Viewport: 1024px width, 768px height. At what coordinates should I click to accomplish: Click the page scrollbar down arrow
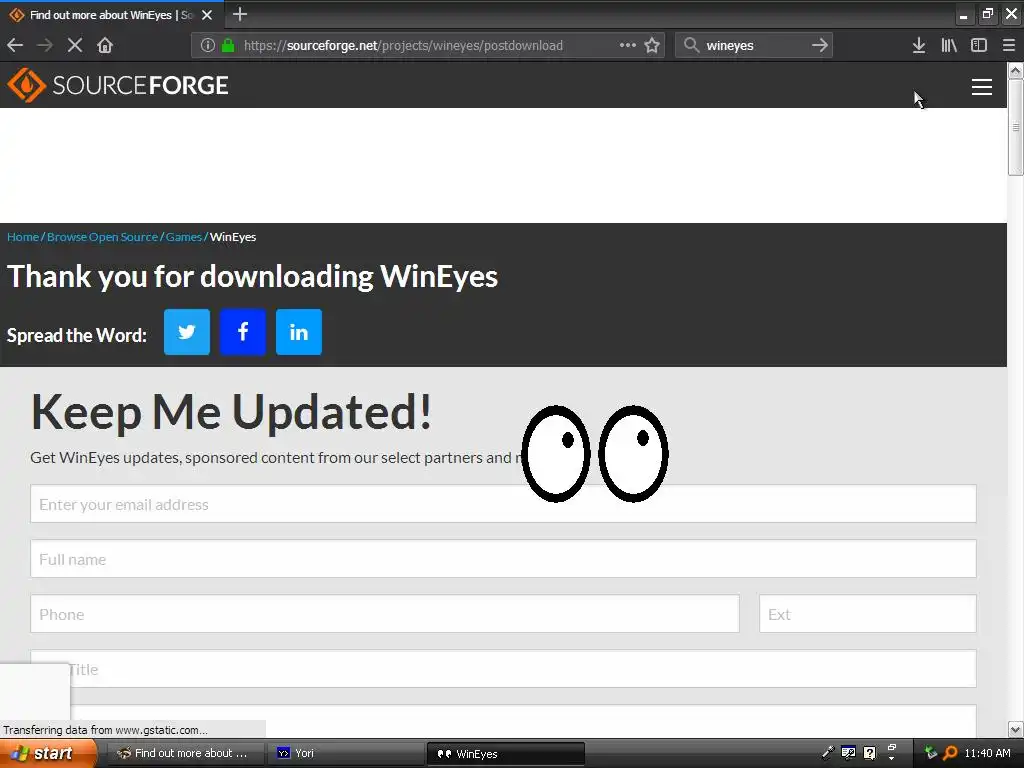tap(1015, 729)
